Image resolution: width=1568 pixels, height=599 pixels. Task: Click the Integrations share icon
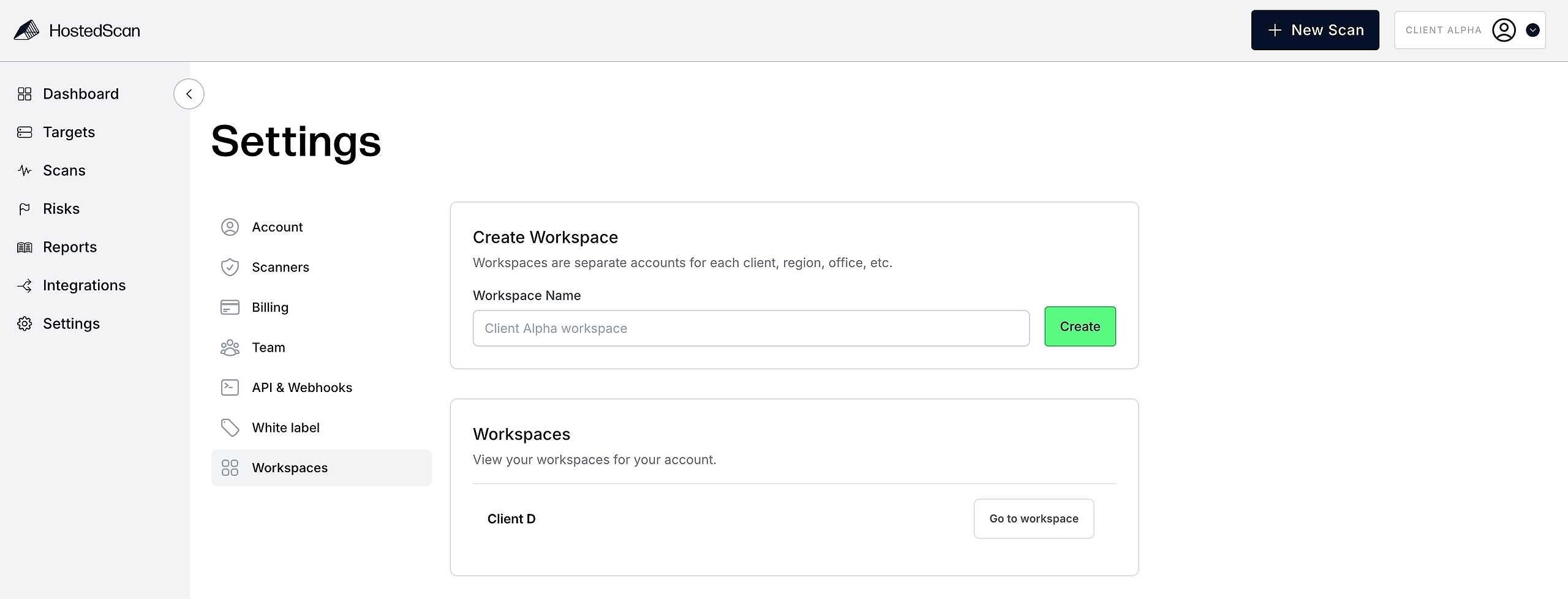click(24, 285)
